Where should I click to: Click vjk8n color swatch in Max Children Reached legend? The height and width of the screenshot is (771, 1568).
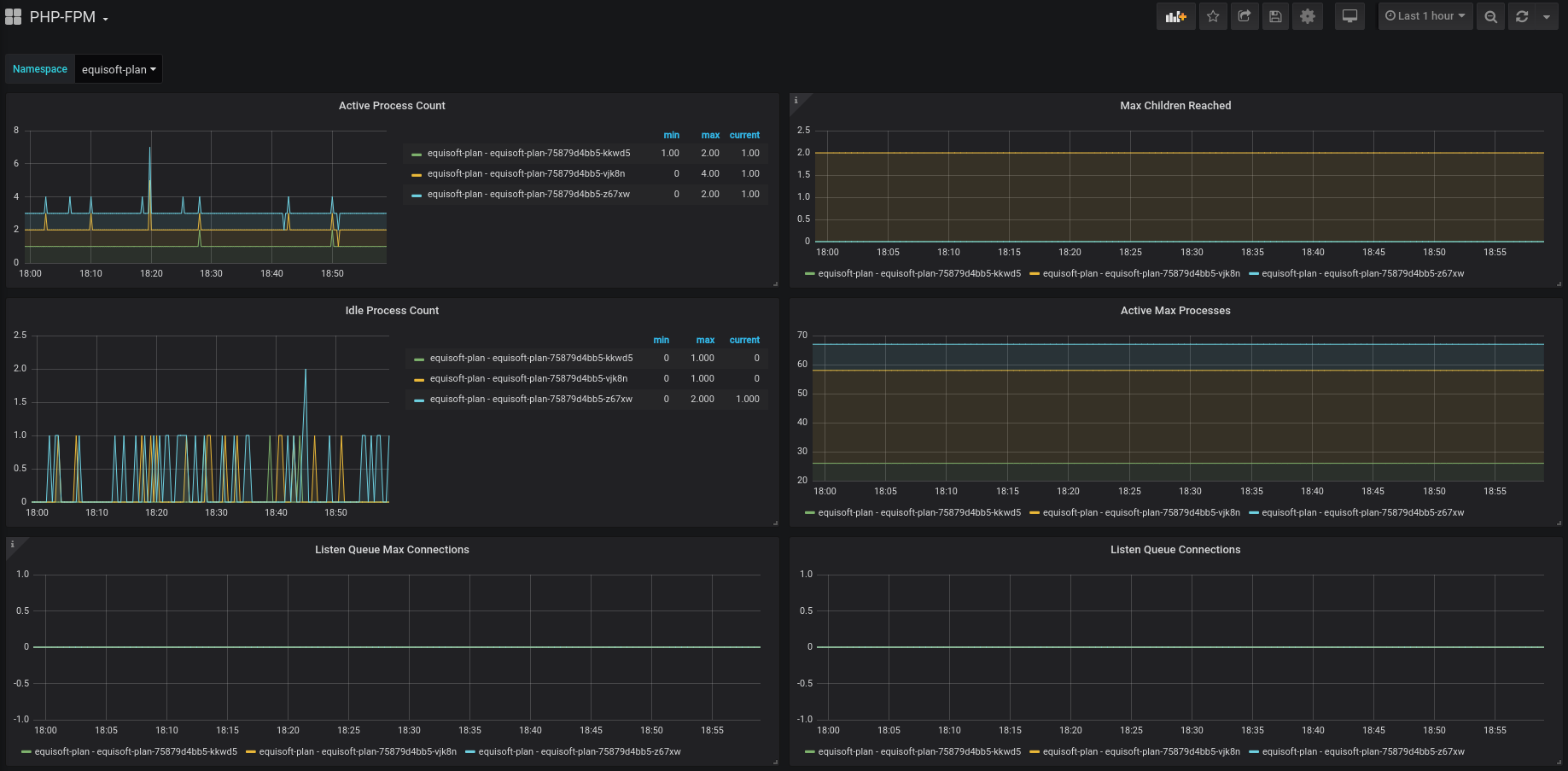pyautogui.click(x=1035, y=274)
